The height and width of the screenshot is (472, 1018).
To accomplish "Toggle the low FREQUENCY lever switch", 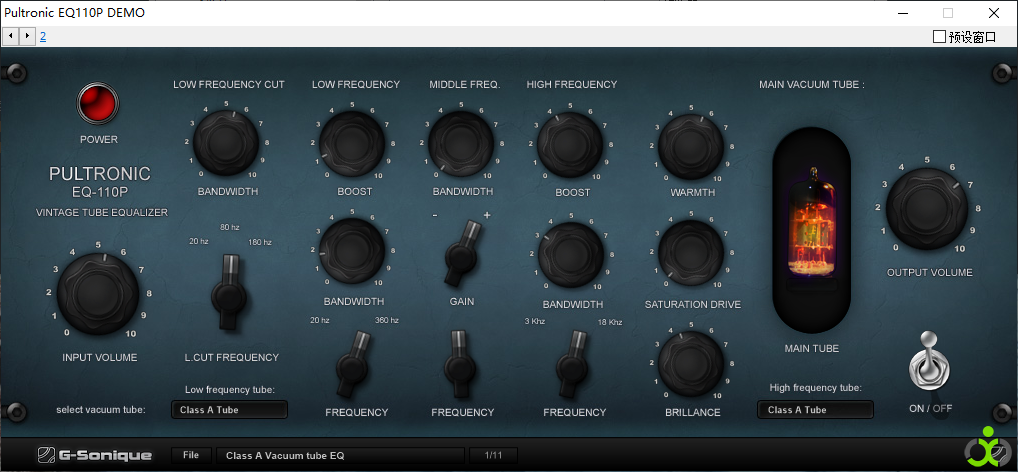I will 353,364.
